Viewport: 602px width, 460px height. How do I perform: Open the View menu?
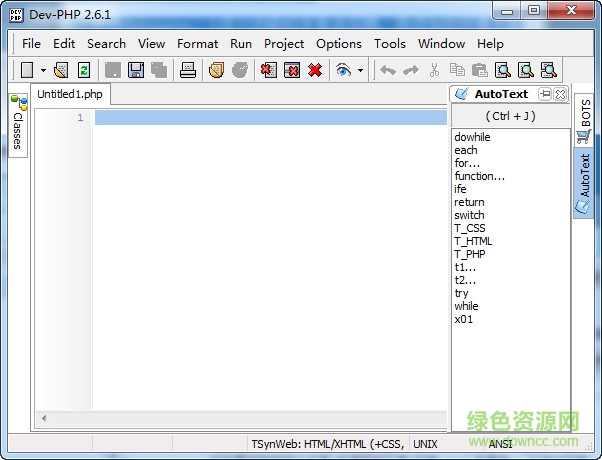tap(151, 44)
